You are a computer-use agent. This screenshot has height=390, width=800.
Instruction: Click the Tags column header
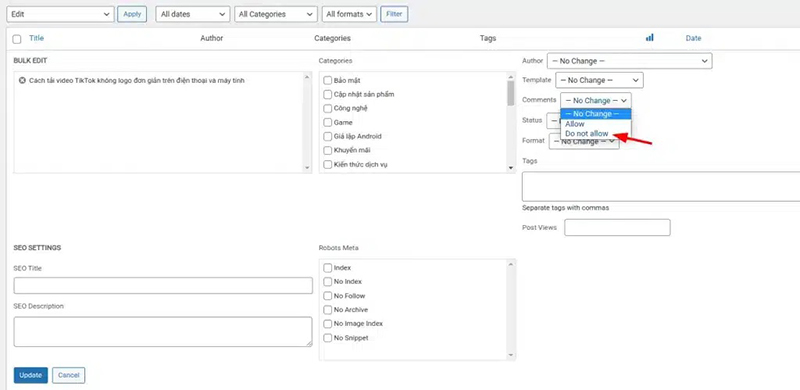coord(488,38)
